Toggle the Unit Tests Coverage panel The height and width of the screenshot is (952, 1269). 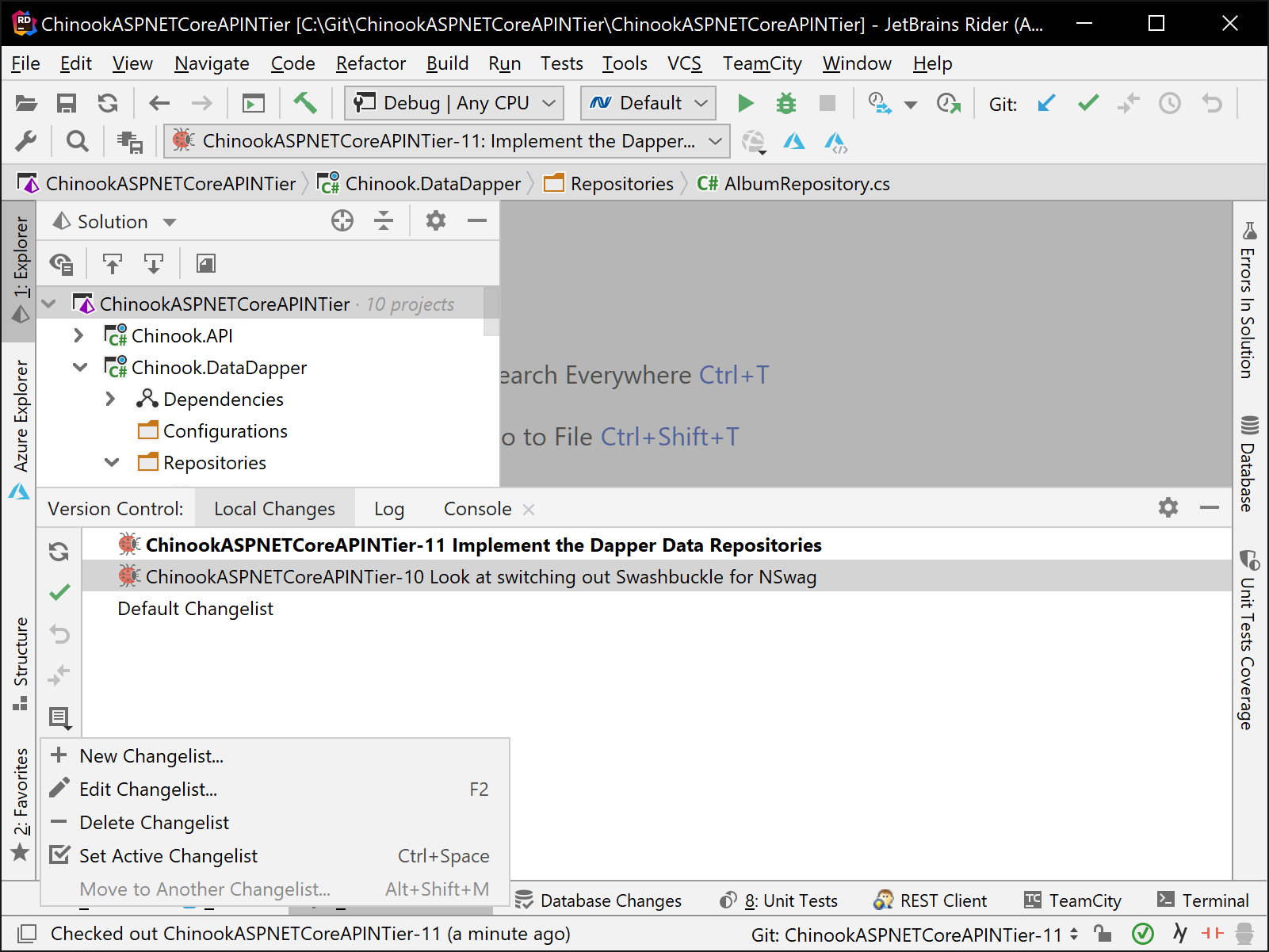[1249, 639]
